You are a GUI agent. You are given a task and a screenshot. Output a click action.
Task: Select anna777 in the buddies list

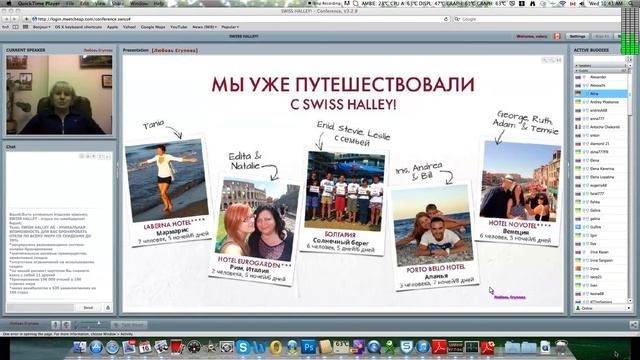(x=601, y=119)
